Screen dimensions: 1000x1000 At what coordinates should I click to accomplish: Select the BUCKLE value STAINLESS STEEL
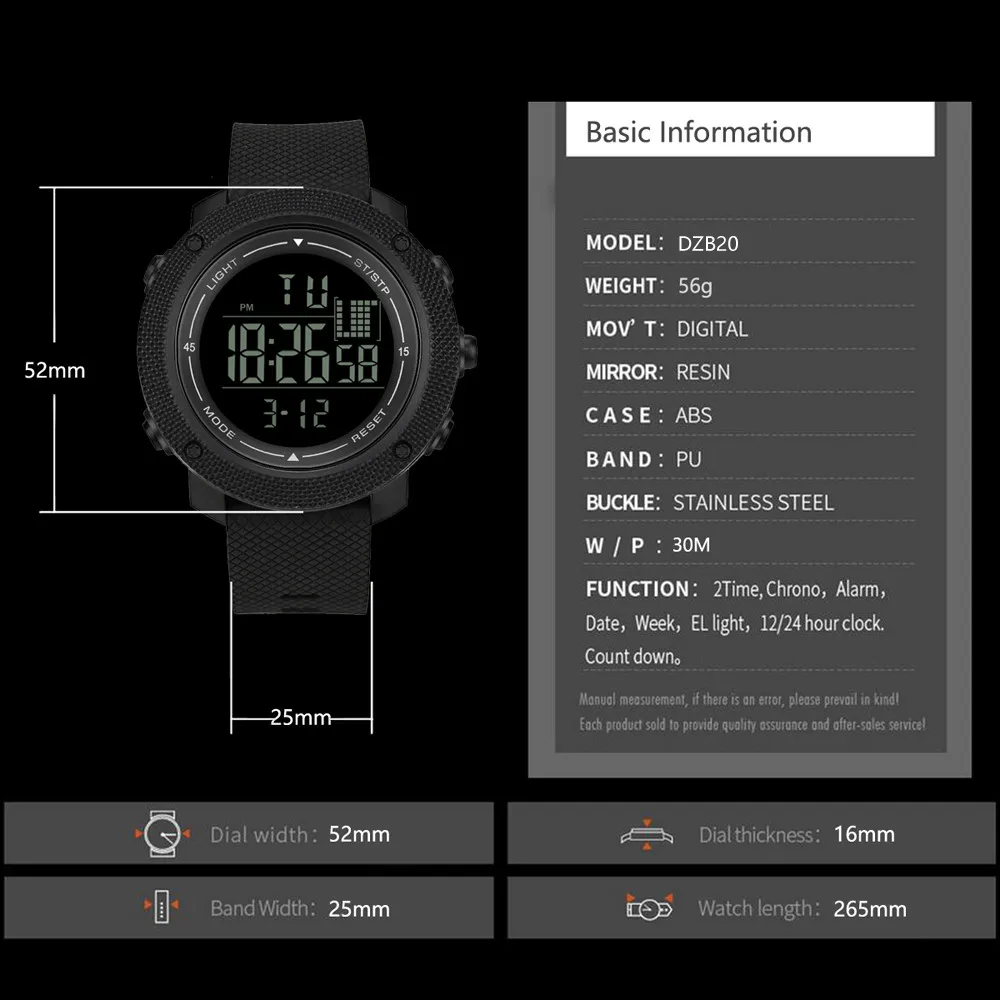tap(753, 503)
